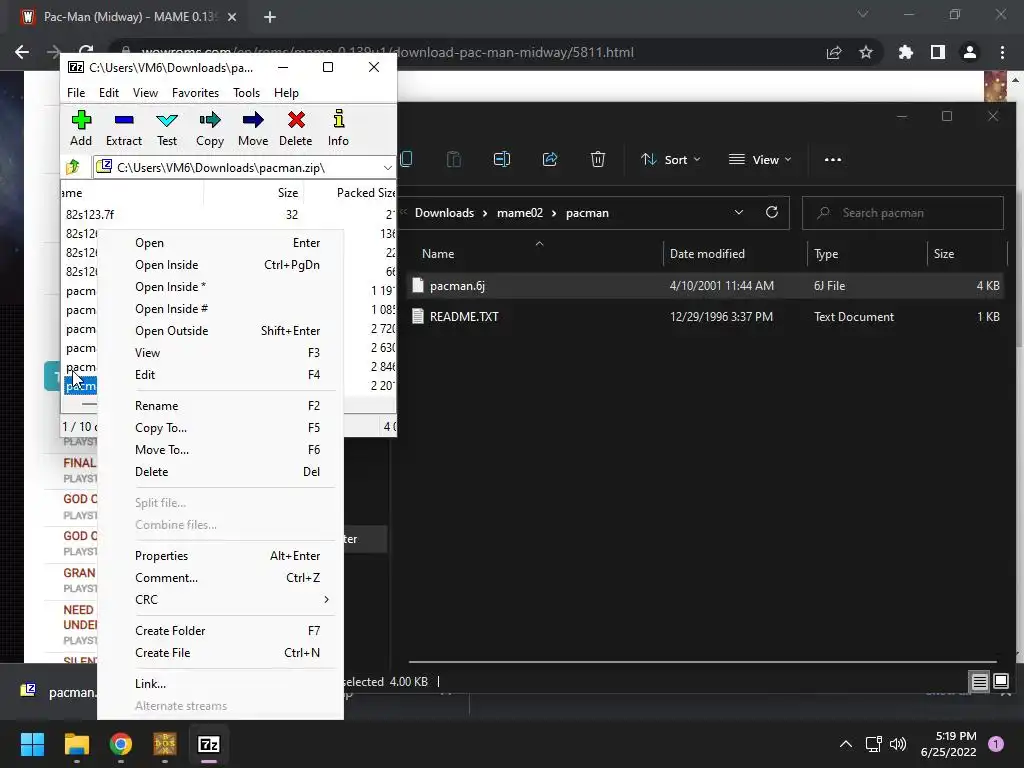Expand Explorer address bar history dropdown
Viewport: 1024px width, 768px height.
(739, 212)
